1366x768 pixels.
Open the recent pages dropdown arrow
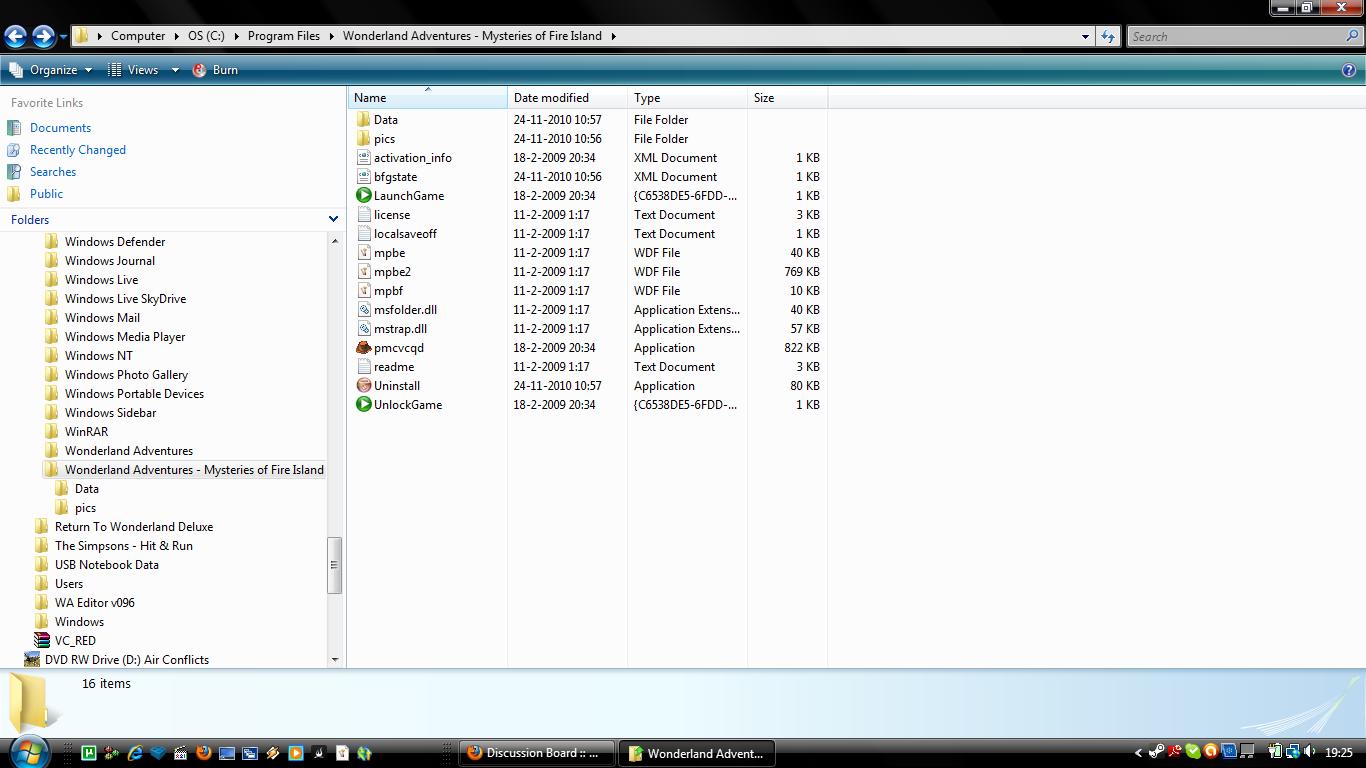(63, 38)
